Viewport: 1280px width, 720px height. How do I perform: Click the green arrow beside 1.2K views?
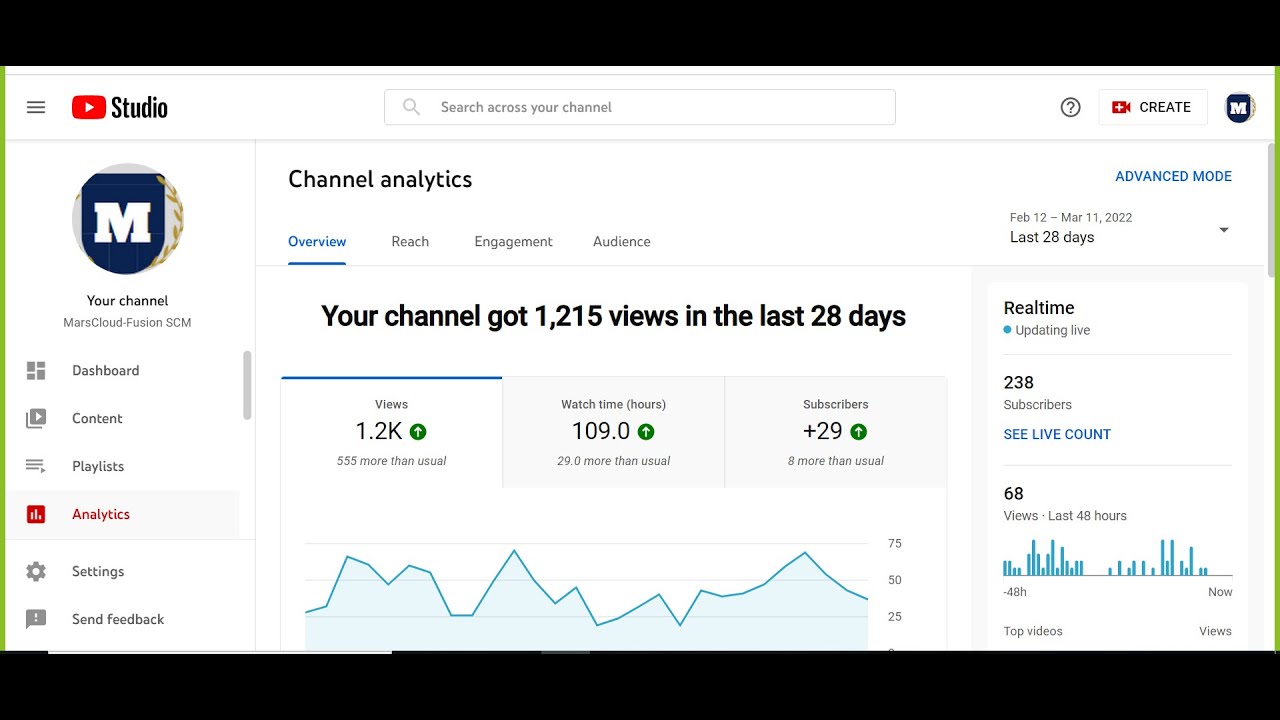(x=418, y=432)
